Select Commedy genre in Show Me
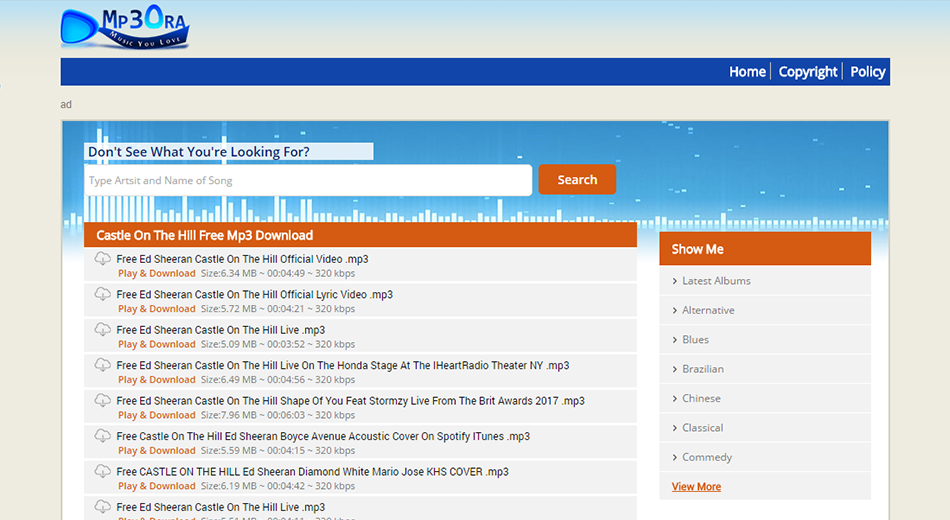Image resolution: width=950 pixels, height=520 pixels. tap(707, 457)
